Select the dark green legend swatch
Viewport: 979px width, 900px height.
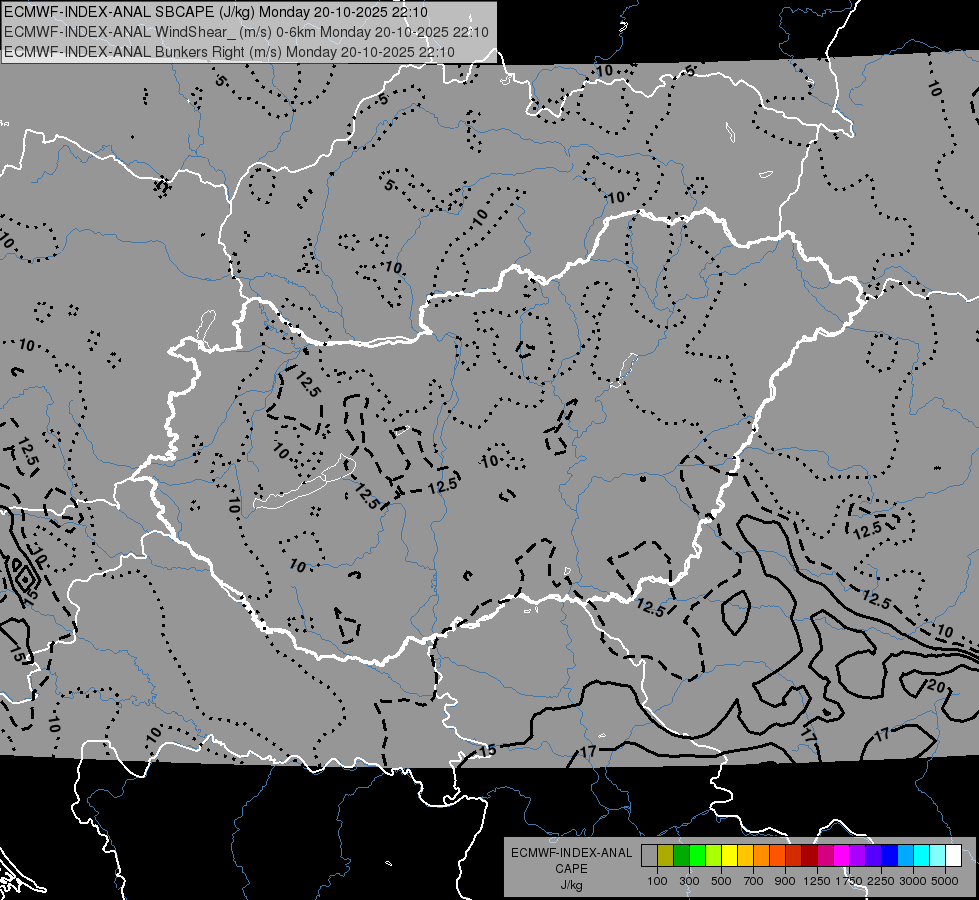pyautogui.click(x=681, y=855)
